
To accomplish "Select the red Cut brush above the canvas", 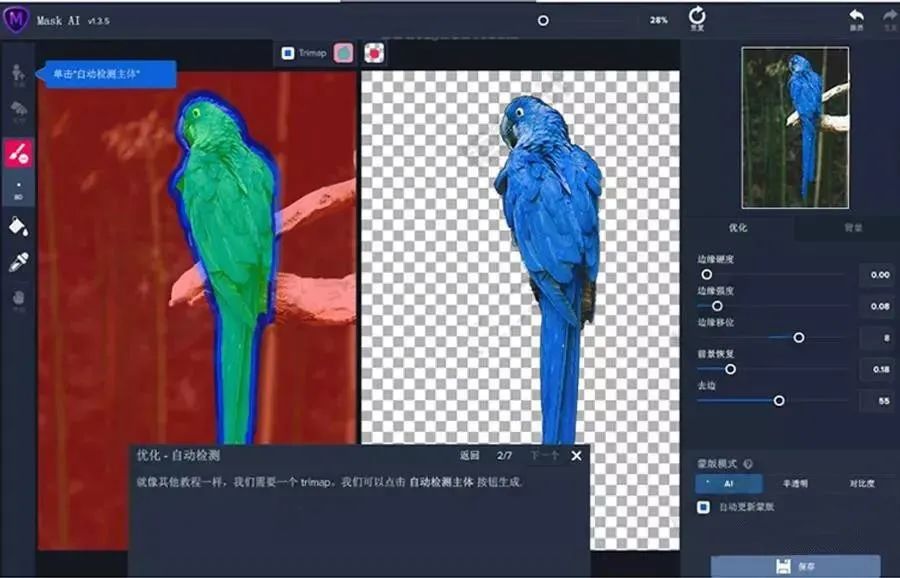I will [373, 51].
